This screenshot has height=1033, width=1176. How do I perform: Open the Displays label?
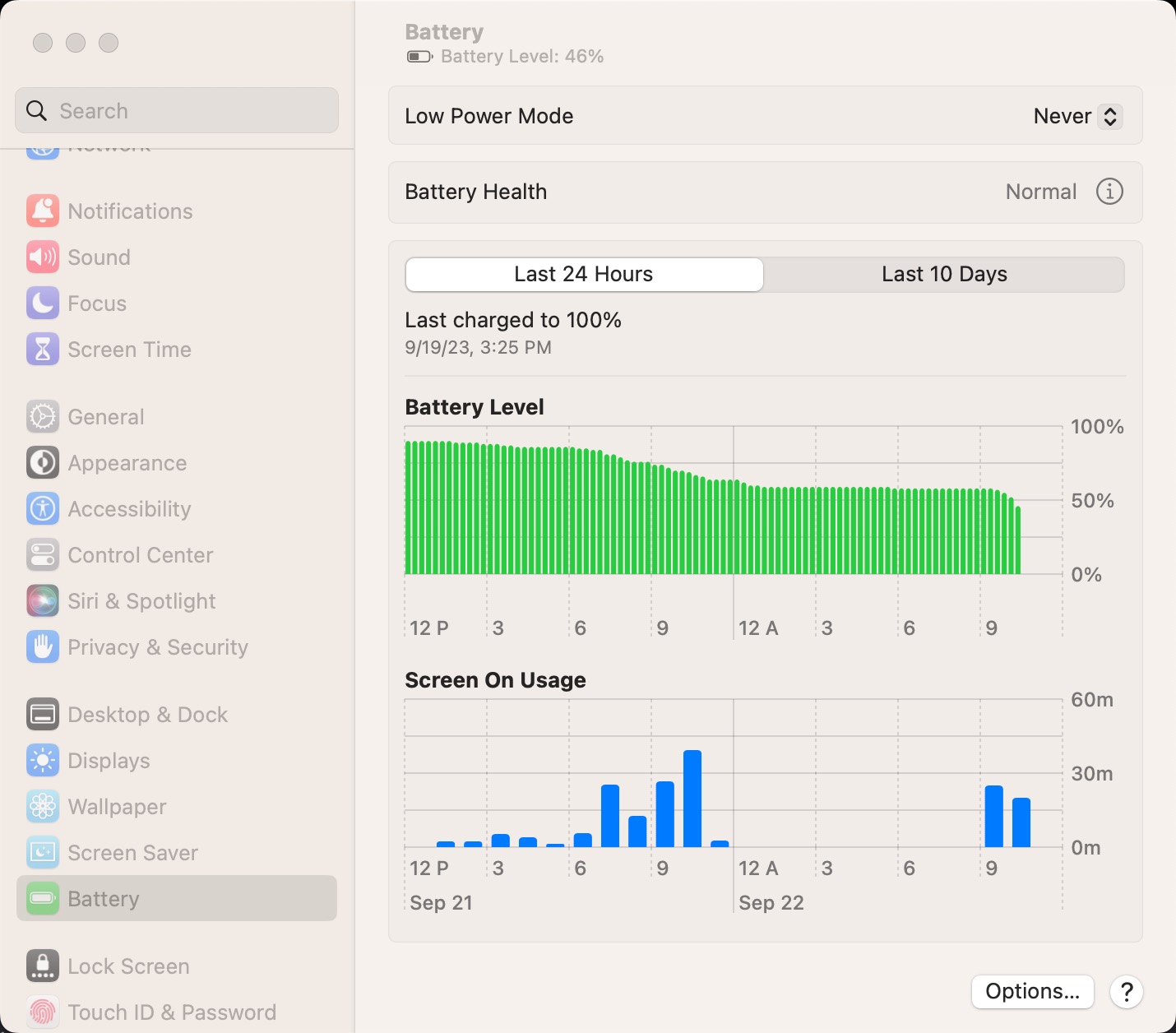[109, 761]
